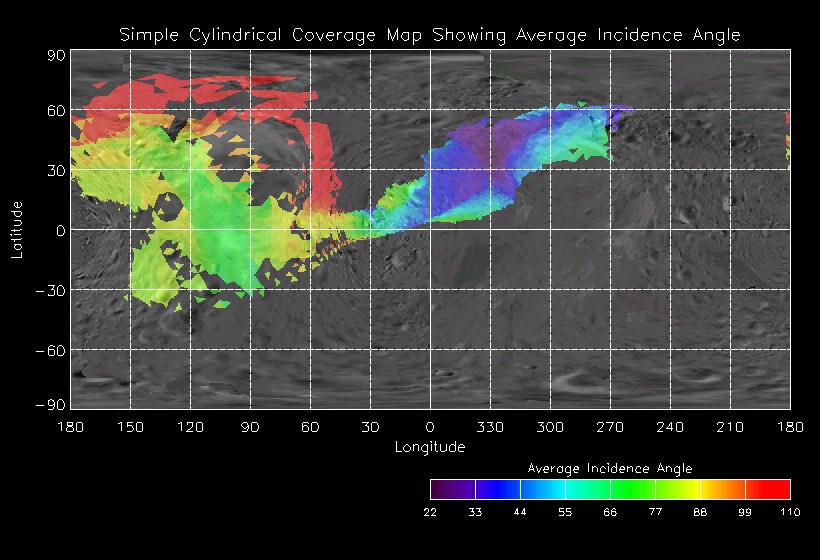
Task: Click latitude tick label '60'
Action: pos(56,111)
